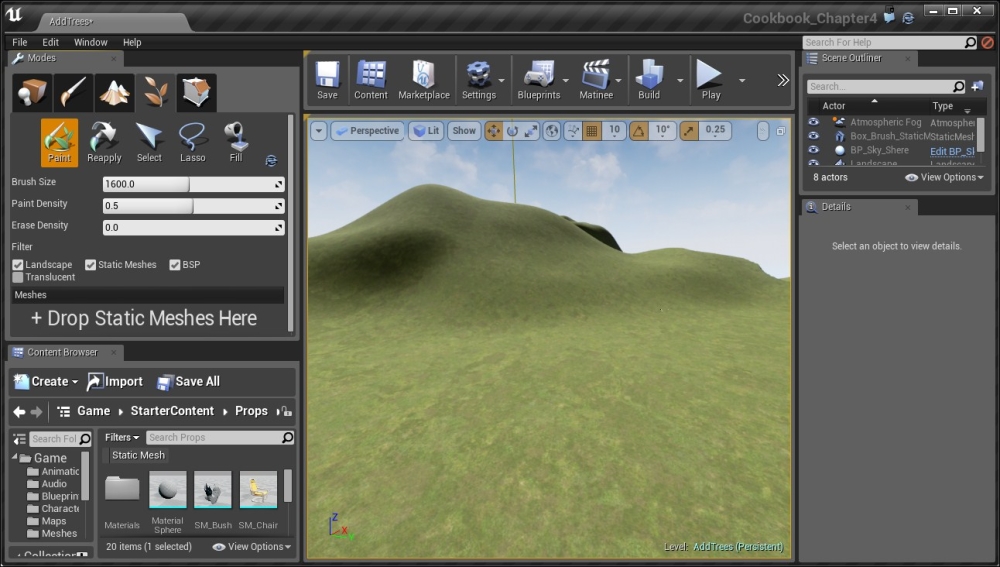Open the Perspective view dropdown
This screenshot has height=567, width=1000.
coord(368,131)
